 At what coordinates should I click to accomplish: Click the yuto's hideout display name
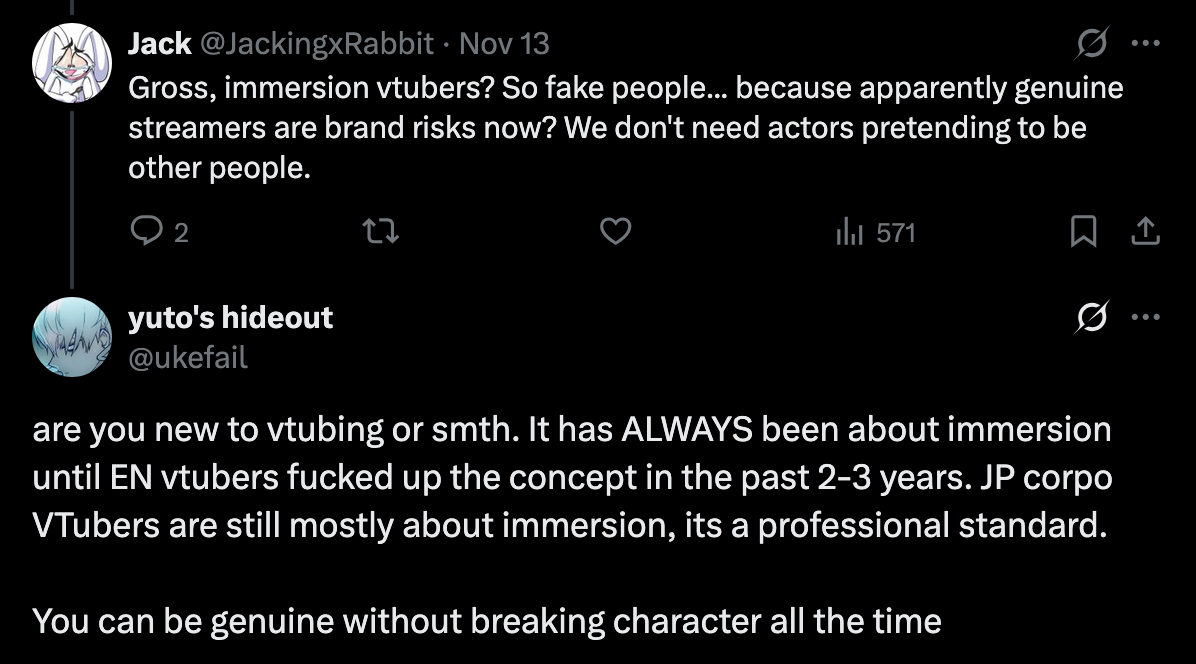click(x=230, y=318)
